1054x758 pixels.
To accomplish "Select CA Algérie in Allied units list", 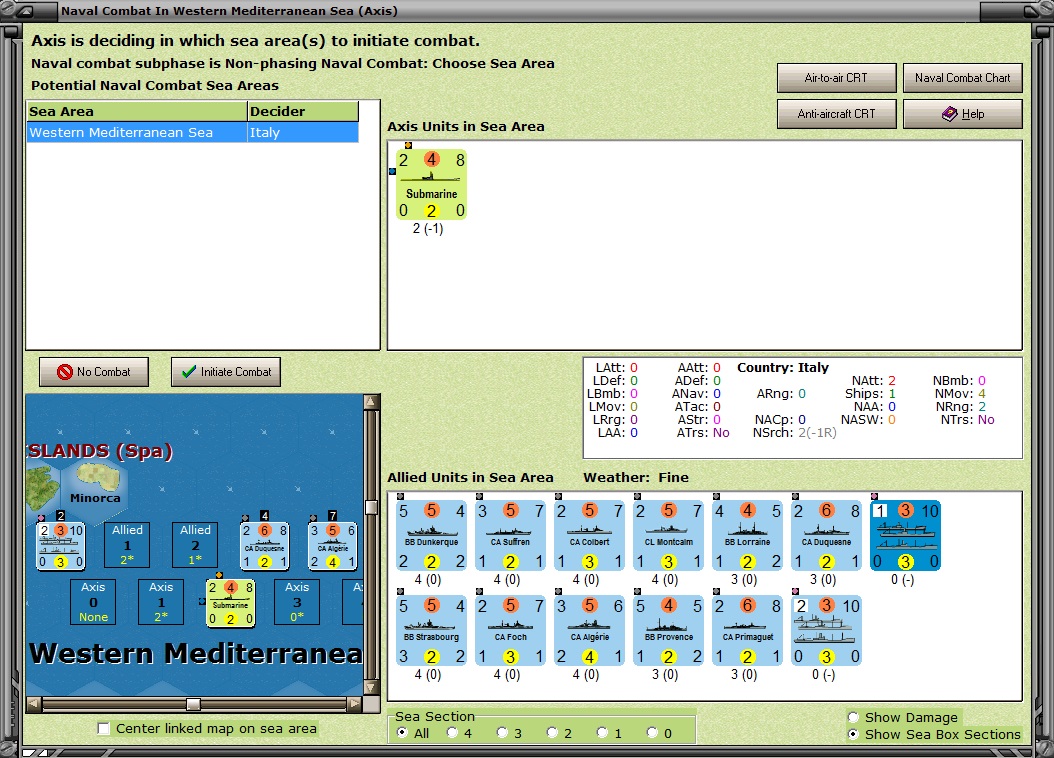I will (590, 631).
